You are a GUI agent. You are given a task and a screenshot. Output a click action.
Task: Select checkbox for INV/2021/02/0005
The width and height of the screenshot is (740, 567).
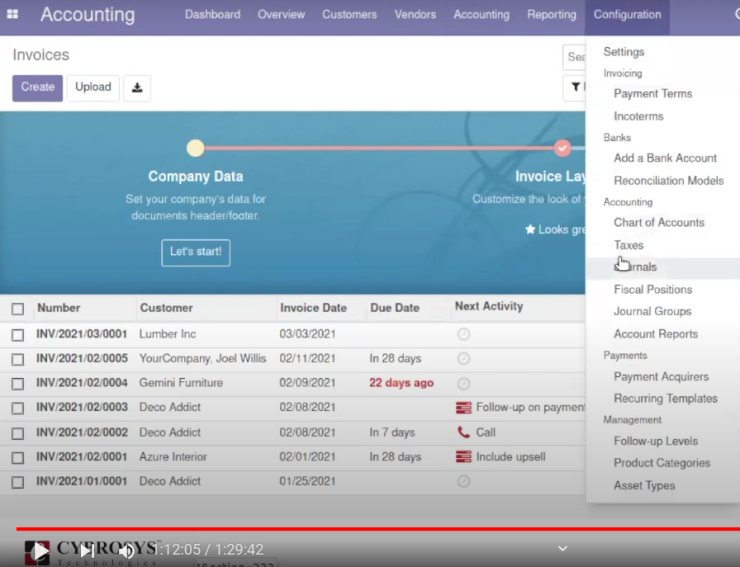(18, 359)
